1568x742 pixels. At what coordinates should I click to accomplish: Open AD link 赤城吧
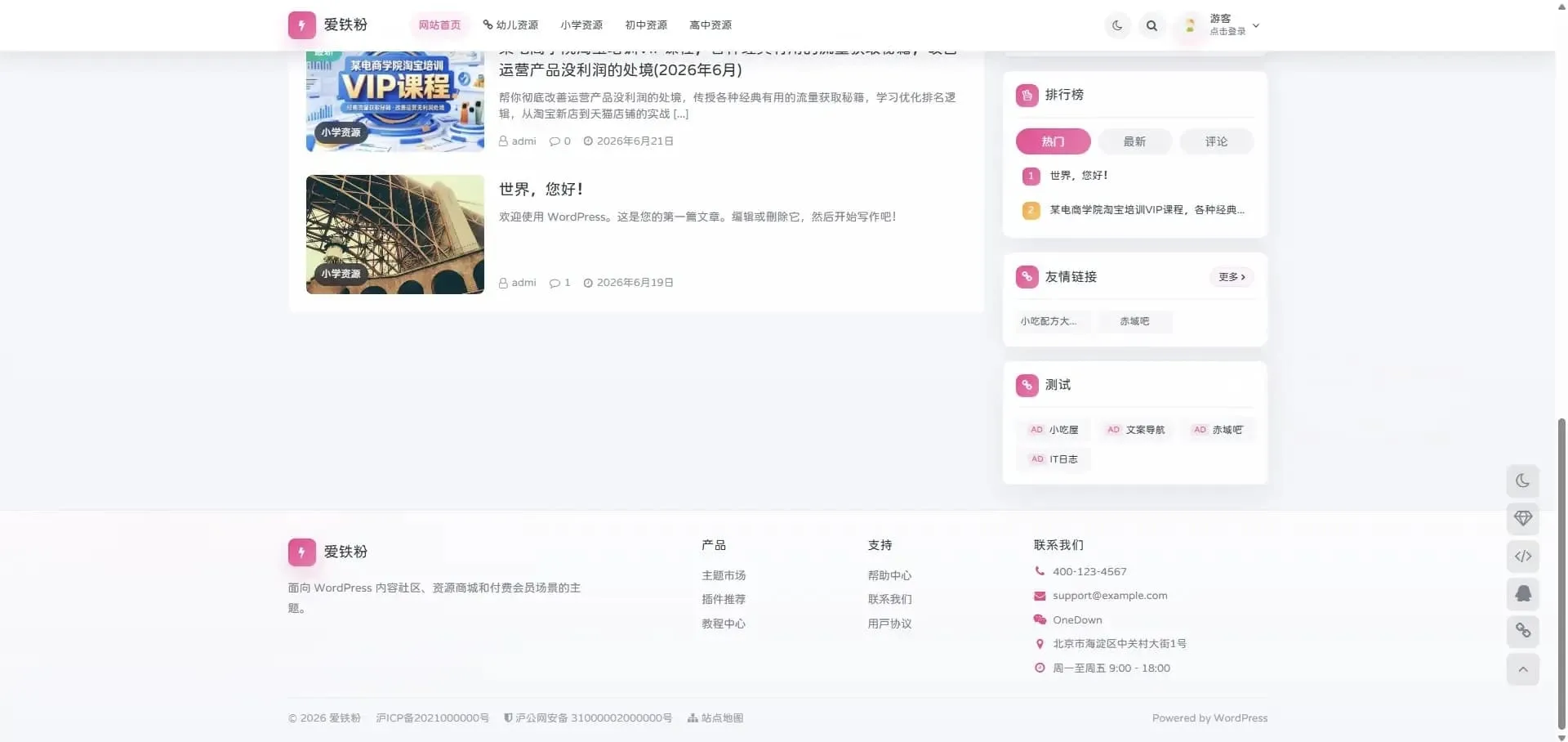pos(1218,429)
